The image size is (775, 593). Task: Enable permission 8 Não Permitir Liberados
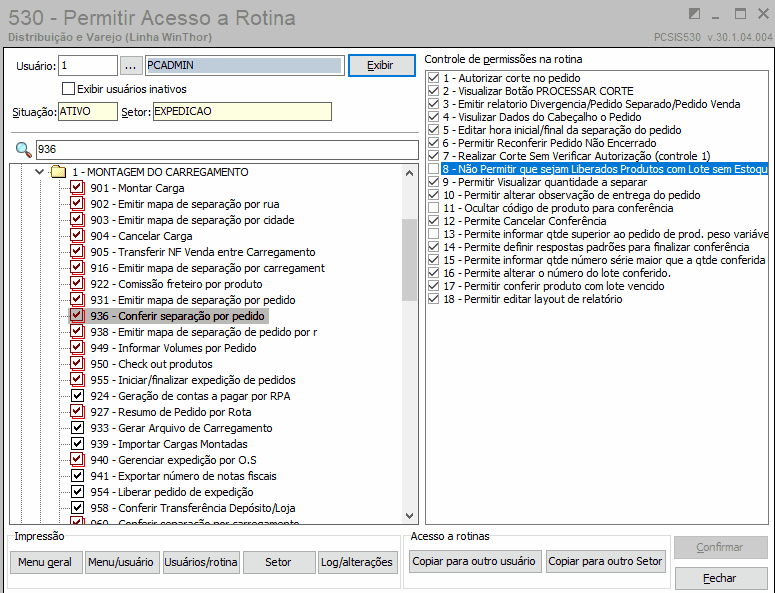[x=433, y=169]
